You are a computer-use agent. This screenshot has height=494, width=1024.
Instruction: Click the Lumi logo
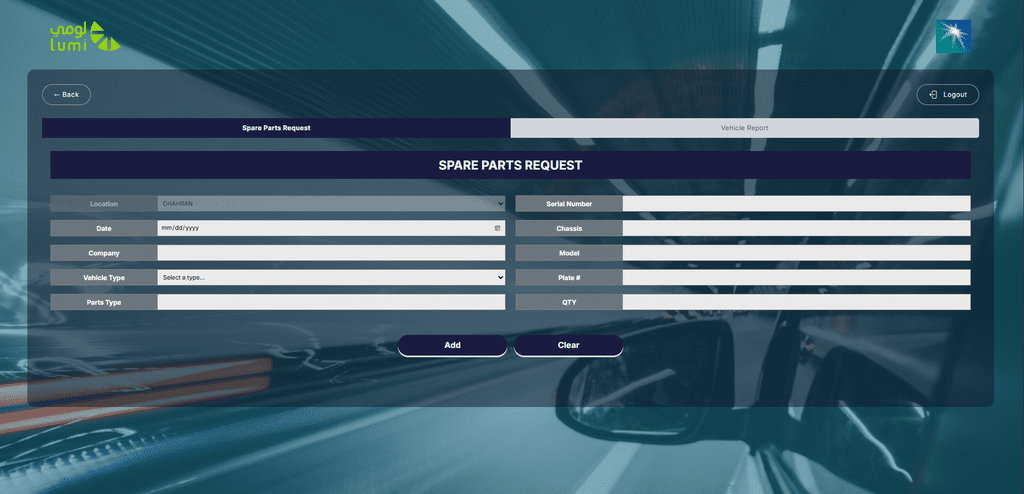(x=85, y=37)
